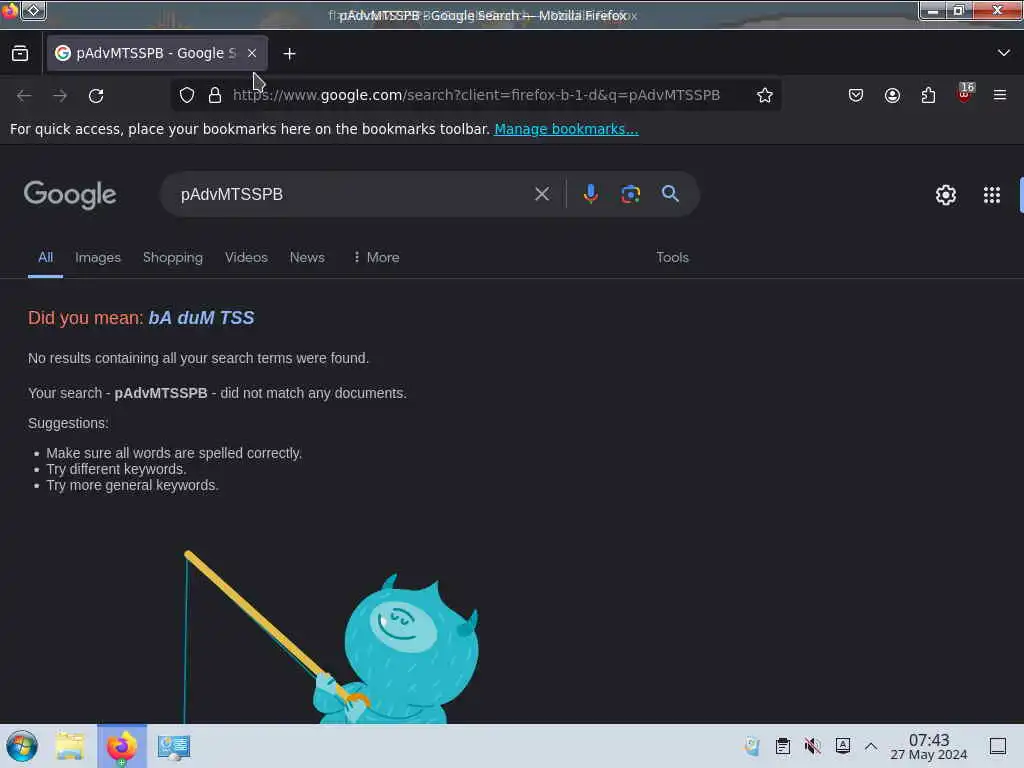Click the URL address bar
Screen dimensions: 1024x768
pyautogui.click(x=477, y=95)
